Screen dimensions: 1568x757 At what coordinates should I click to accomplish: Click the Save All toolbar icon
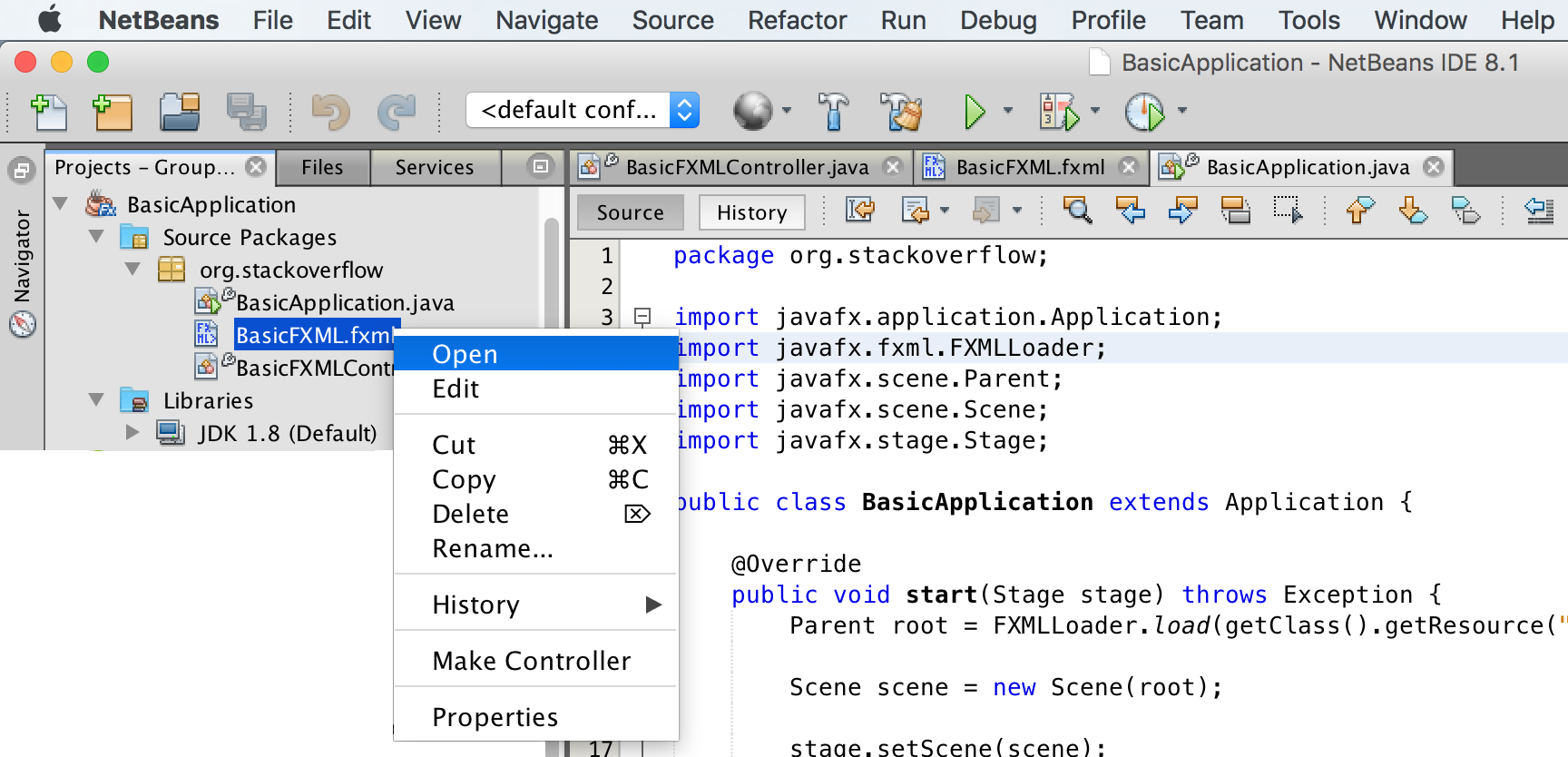pyautogui.click(x=246, y=113)
